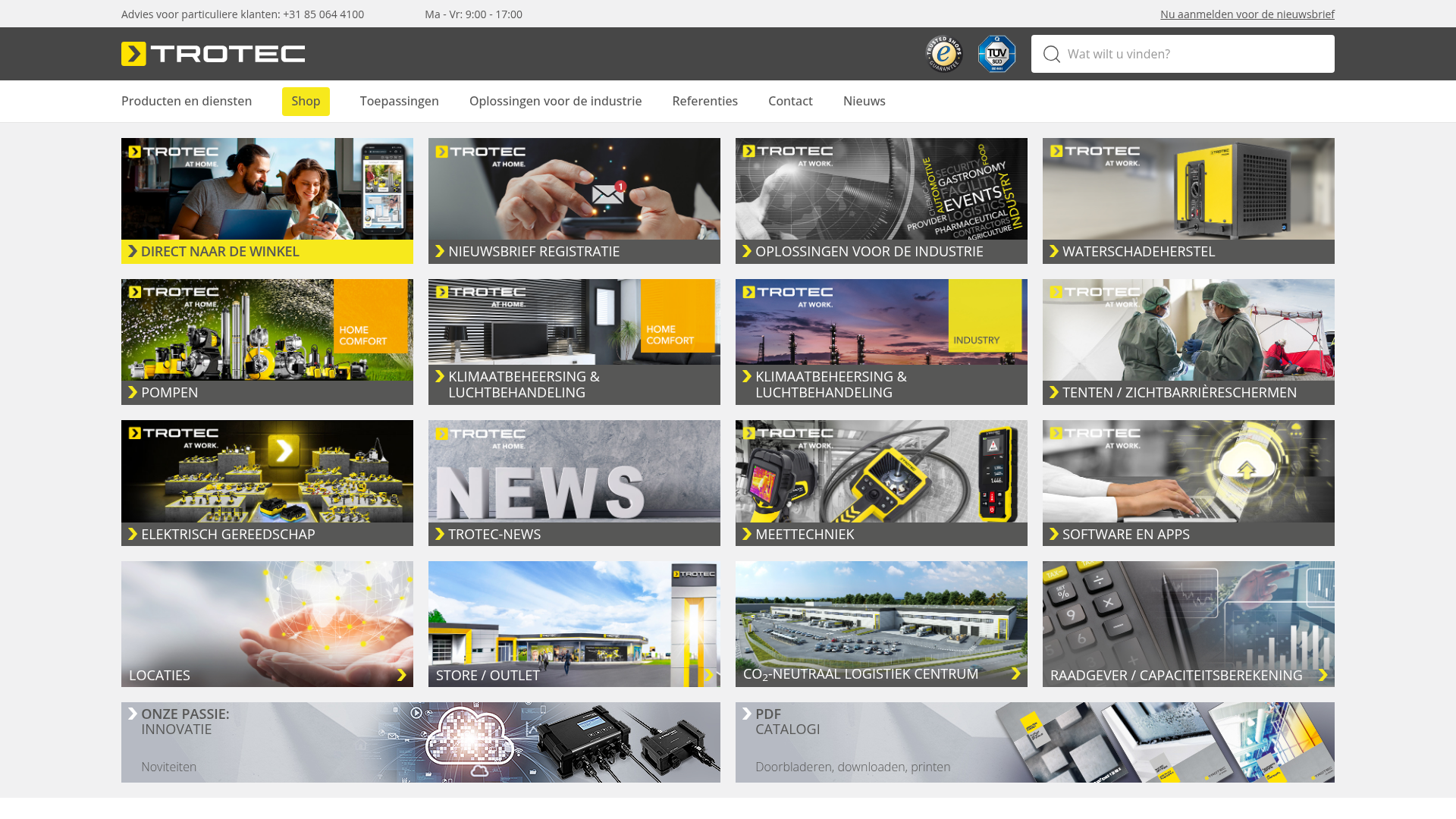Open Tenten / Zichtbarrièreschermen tile
Image resolution: width=1456 pixels, height=819 pixels.
pyautogui.click(x=1188, y=342)
